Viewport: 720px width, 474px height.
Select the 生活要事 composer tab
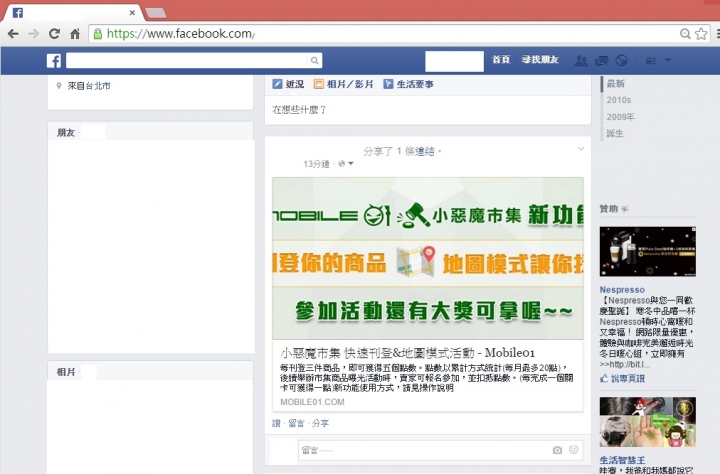pos(409,84)
